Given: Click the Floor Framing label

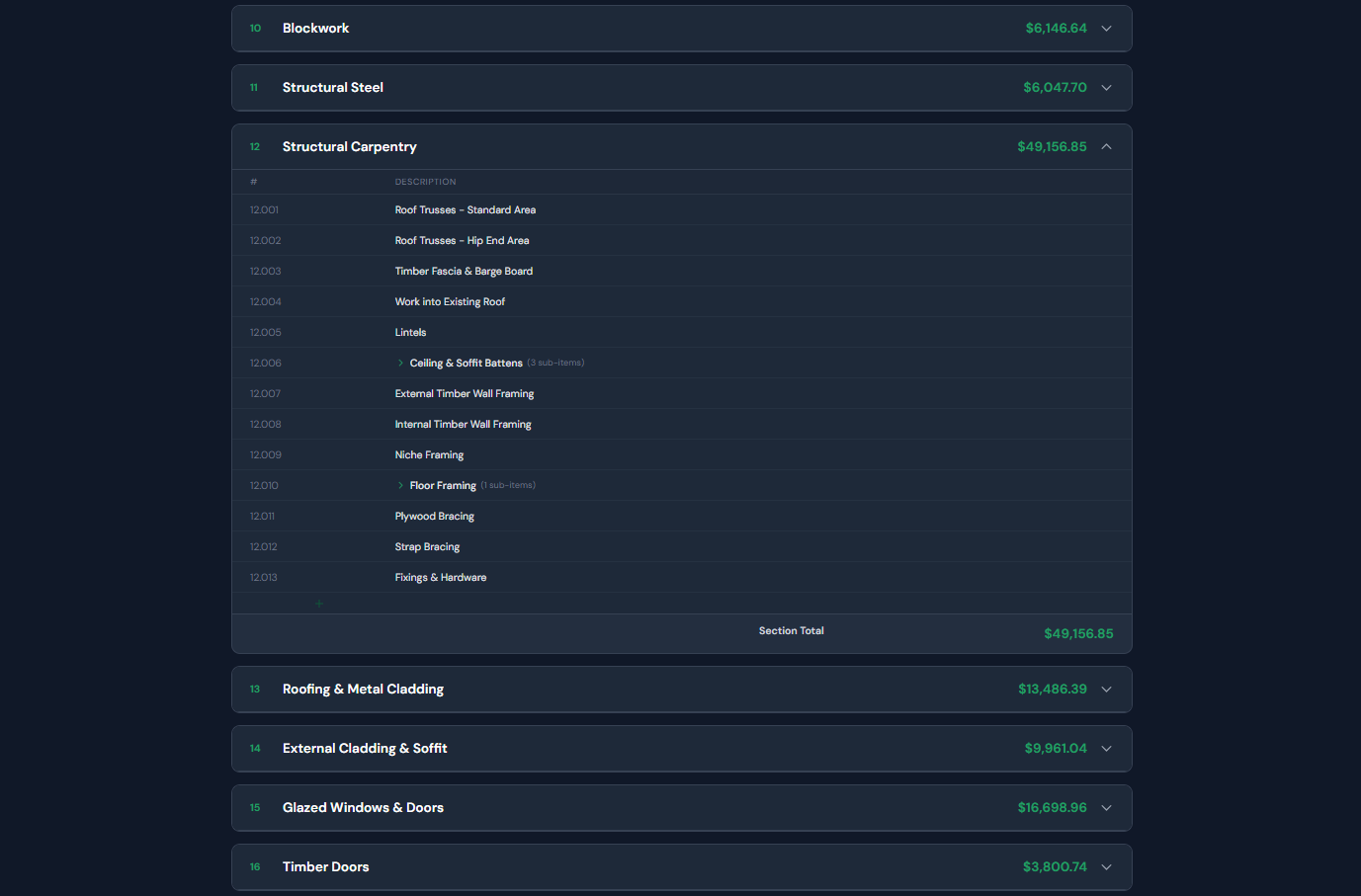Looking at the screenshot, I should click(x=443, y=486).
